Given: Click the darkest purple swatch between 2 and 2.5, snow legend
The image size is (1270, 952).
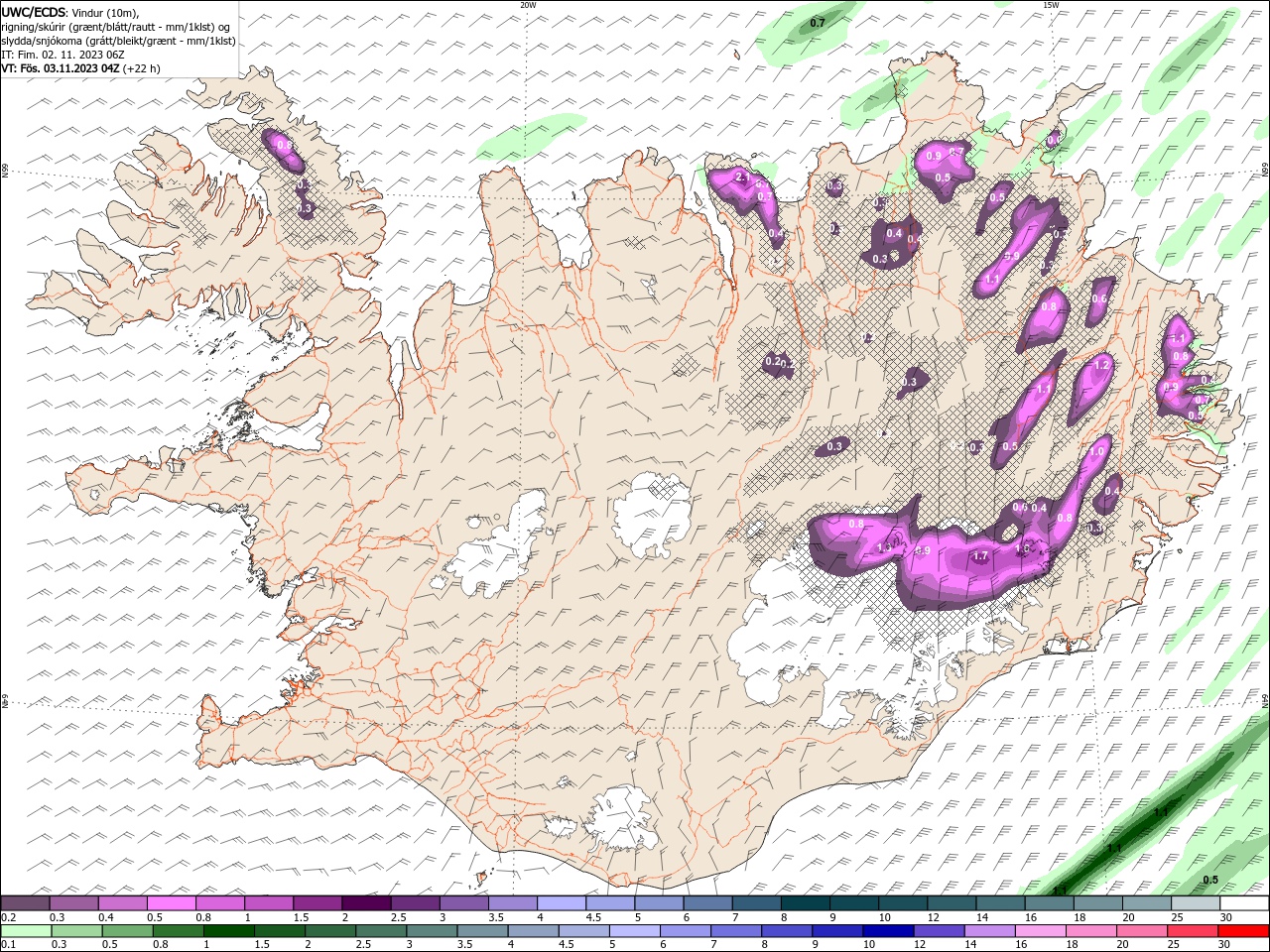Looking at the screenshot, I should (x=366, y=903).
